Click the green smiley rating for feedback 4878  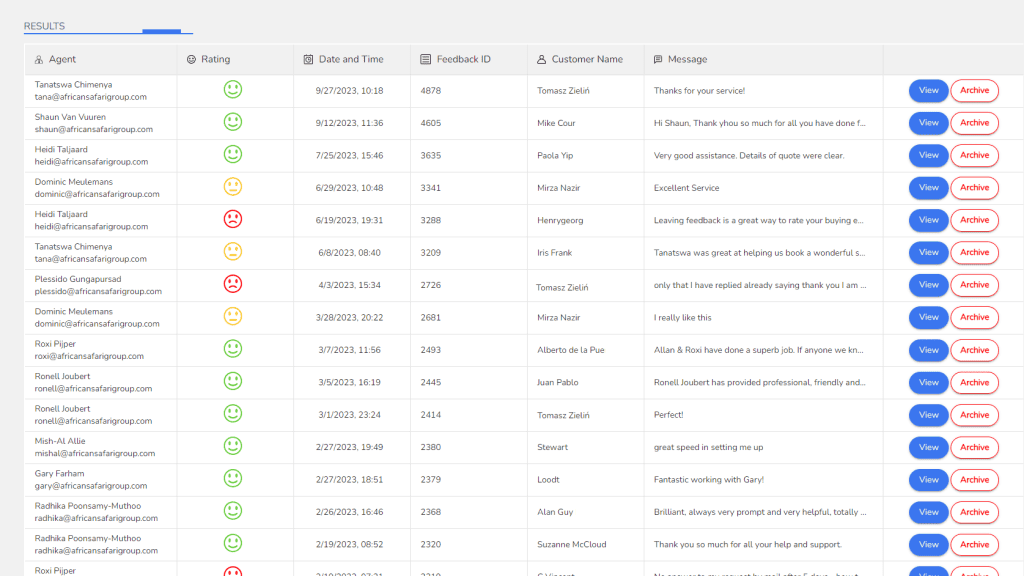(233, 90)
